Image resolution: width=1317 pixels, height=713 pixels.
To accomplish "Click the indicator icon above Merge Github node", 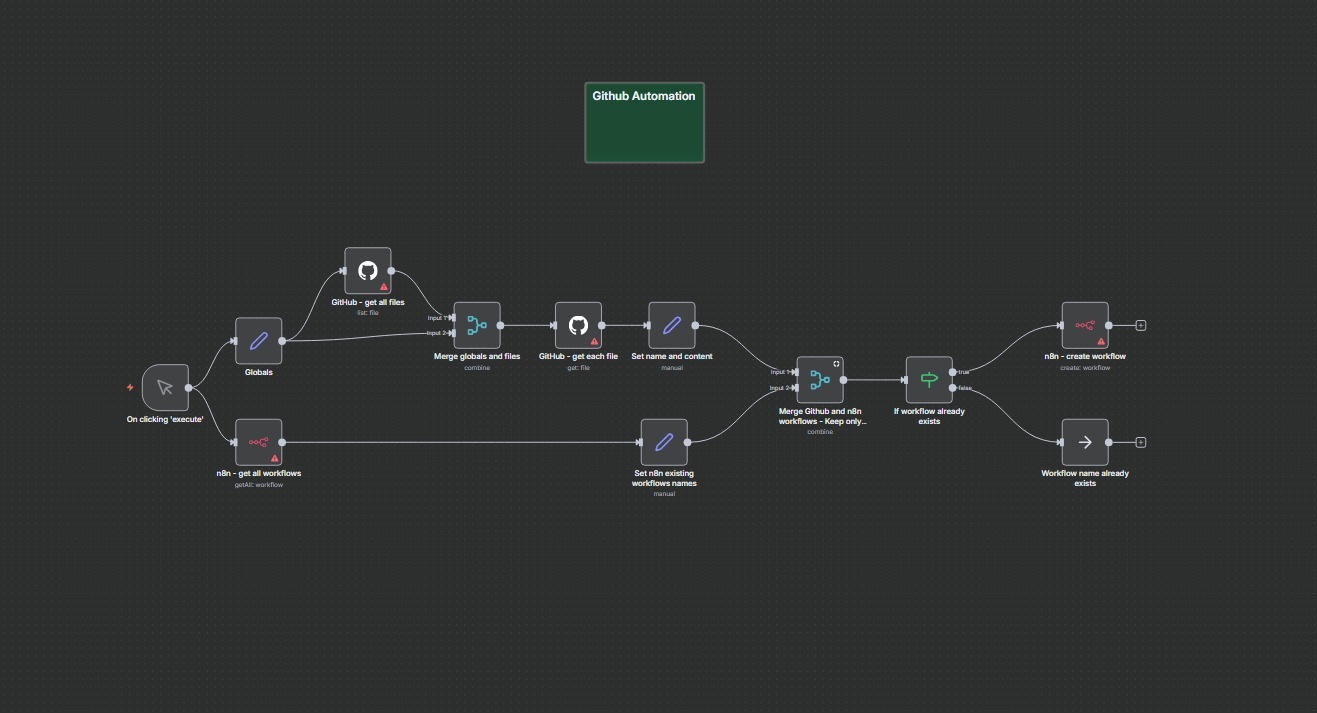I will [x=836, y=364].
